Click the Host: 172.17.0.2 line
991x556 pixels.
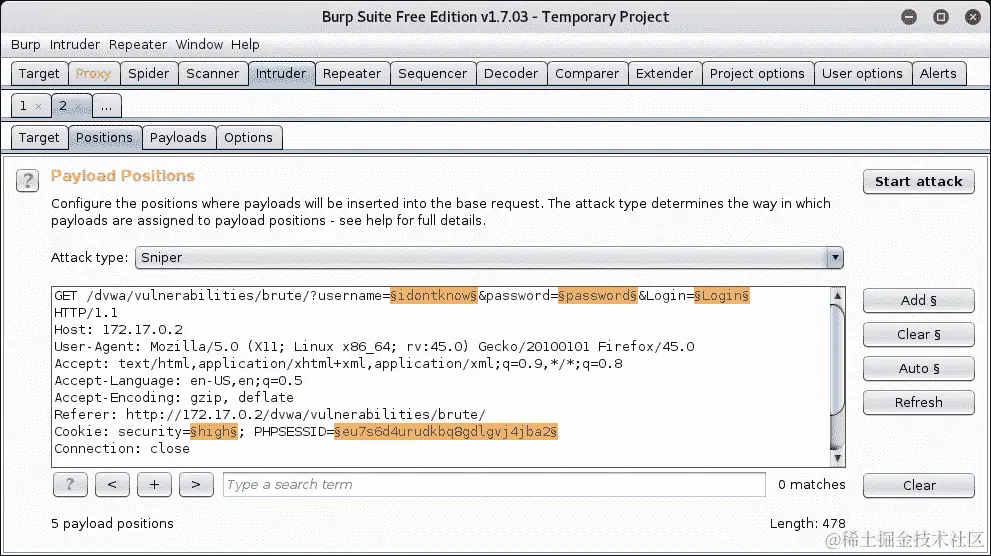tap(119, 330)
